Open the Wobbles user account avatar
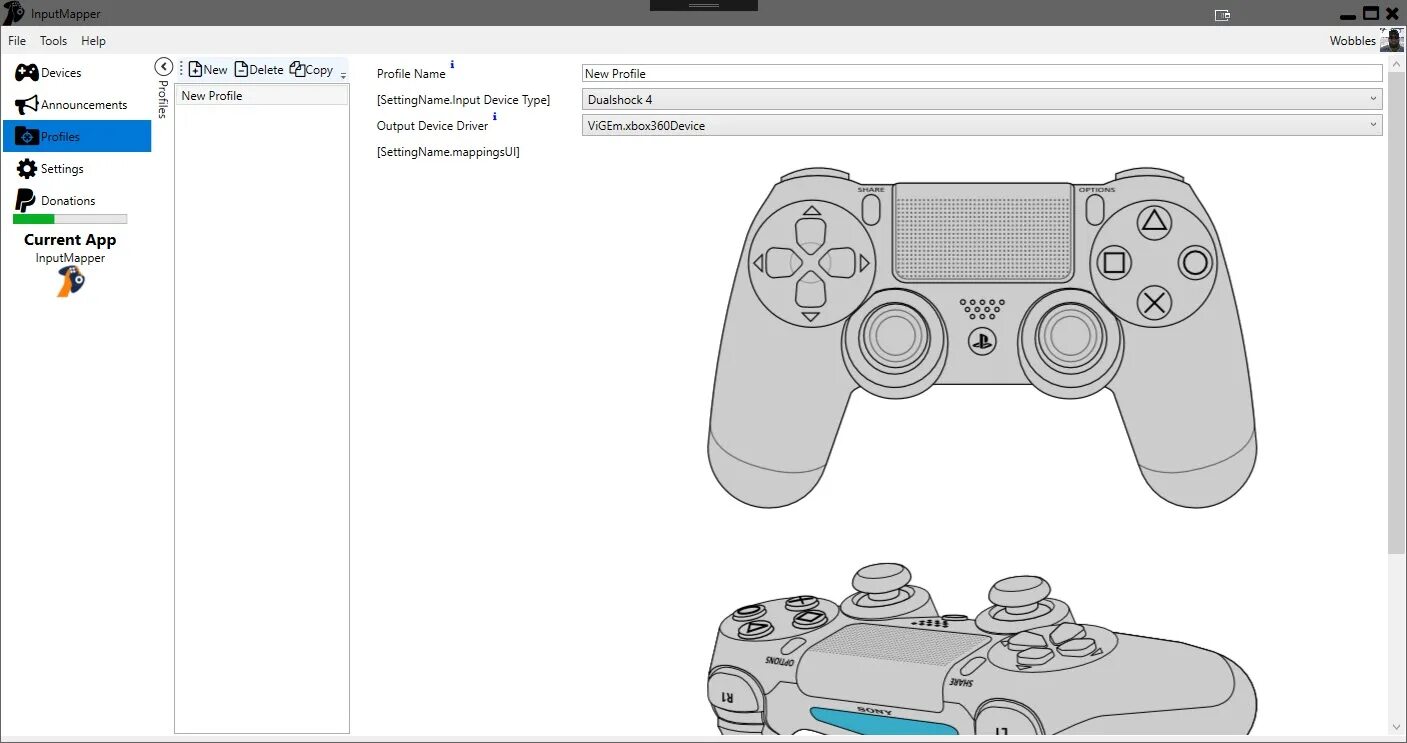The width and height of the screenshot is (1407, 743). click(x=1391, y=41)
